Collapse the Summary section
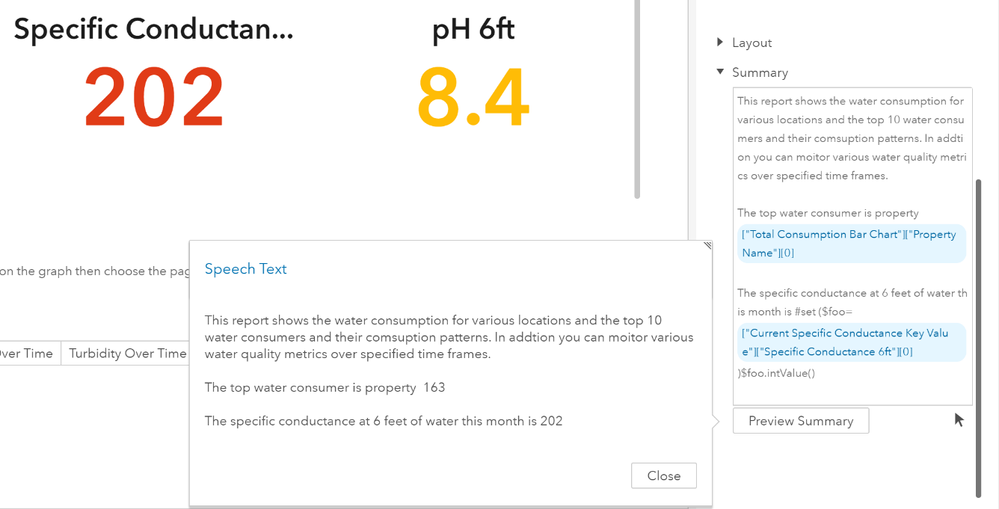The width and height of the screenshot is (999, 509). (720, 72)
